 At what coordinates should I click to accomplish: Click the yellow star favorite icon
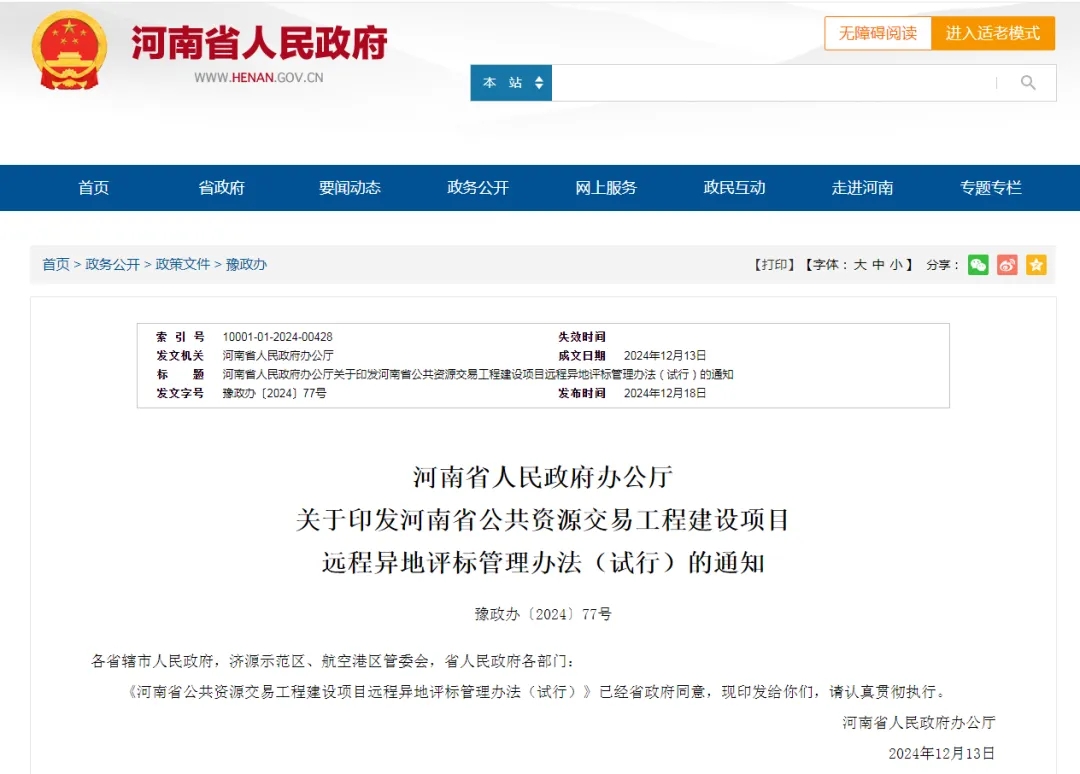(x=1036, y=265)
